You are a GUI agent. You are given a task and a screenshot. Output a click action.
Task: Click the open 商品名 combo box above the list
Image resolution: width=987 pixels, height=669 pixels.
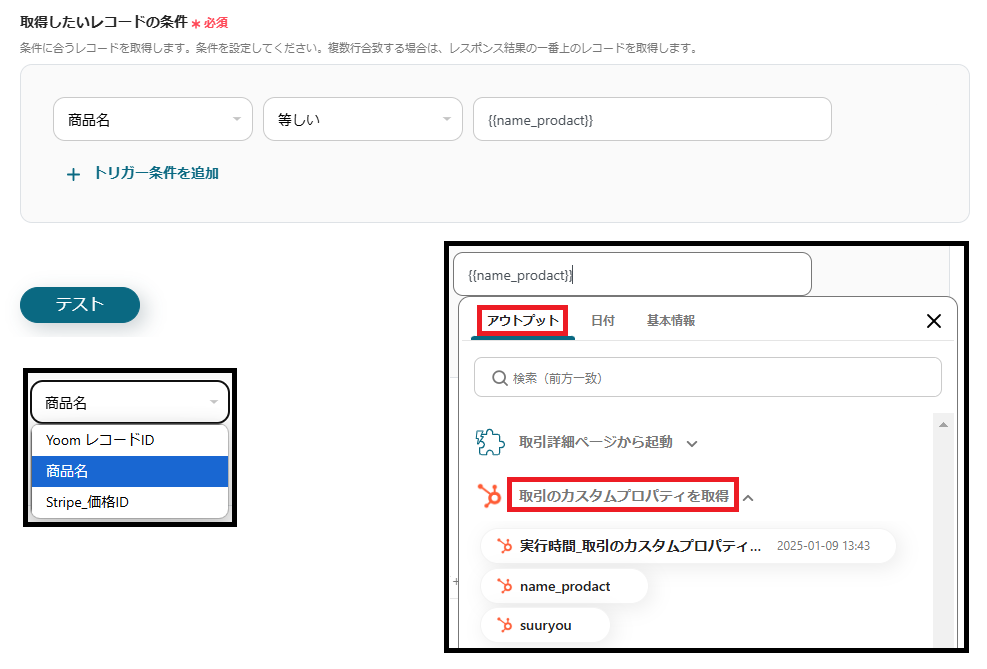[130, 402]
